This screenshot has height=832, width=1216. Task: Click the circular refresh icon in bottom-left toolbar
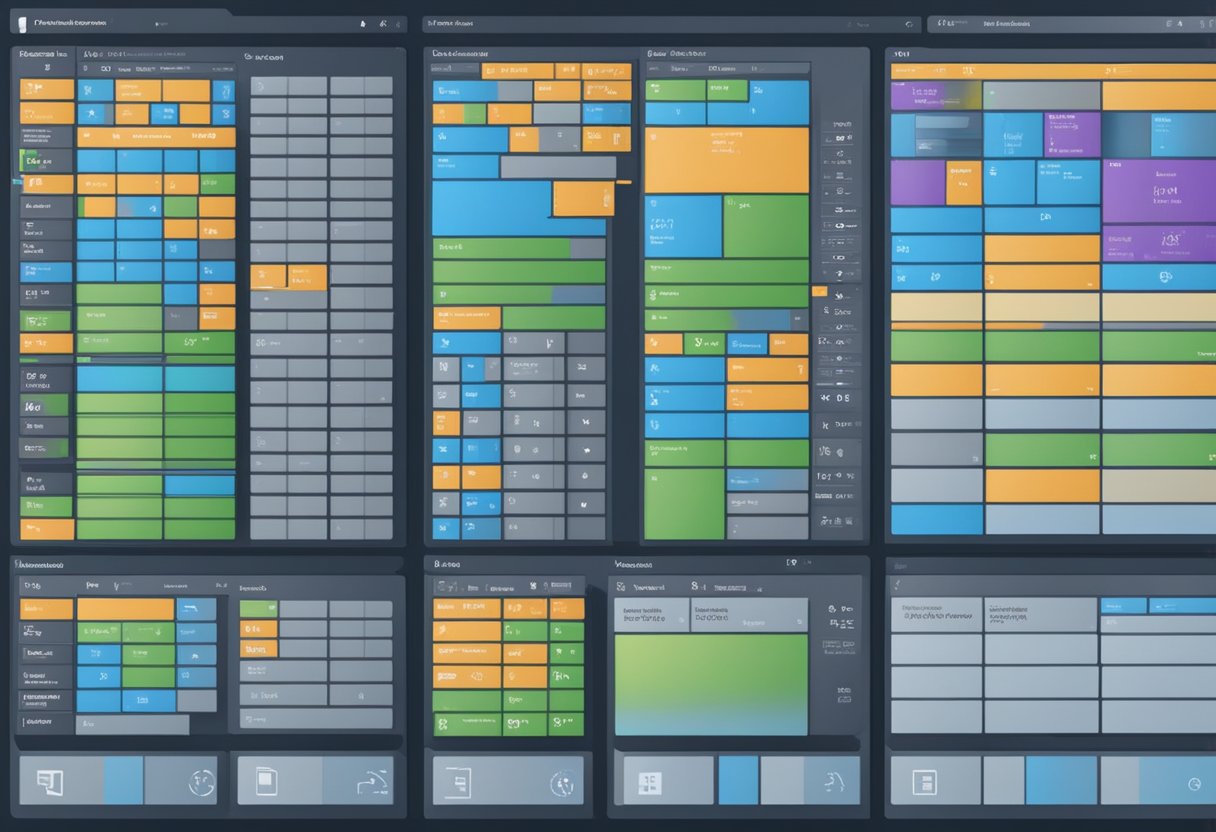(202, 781)
